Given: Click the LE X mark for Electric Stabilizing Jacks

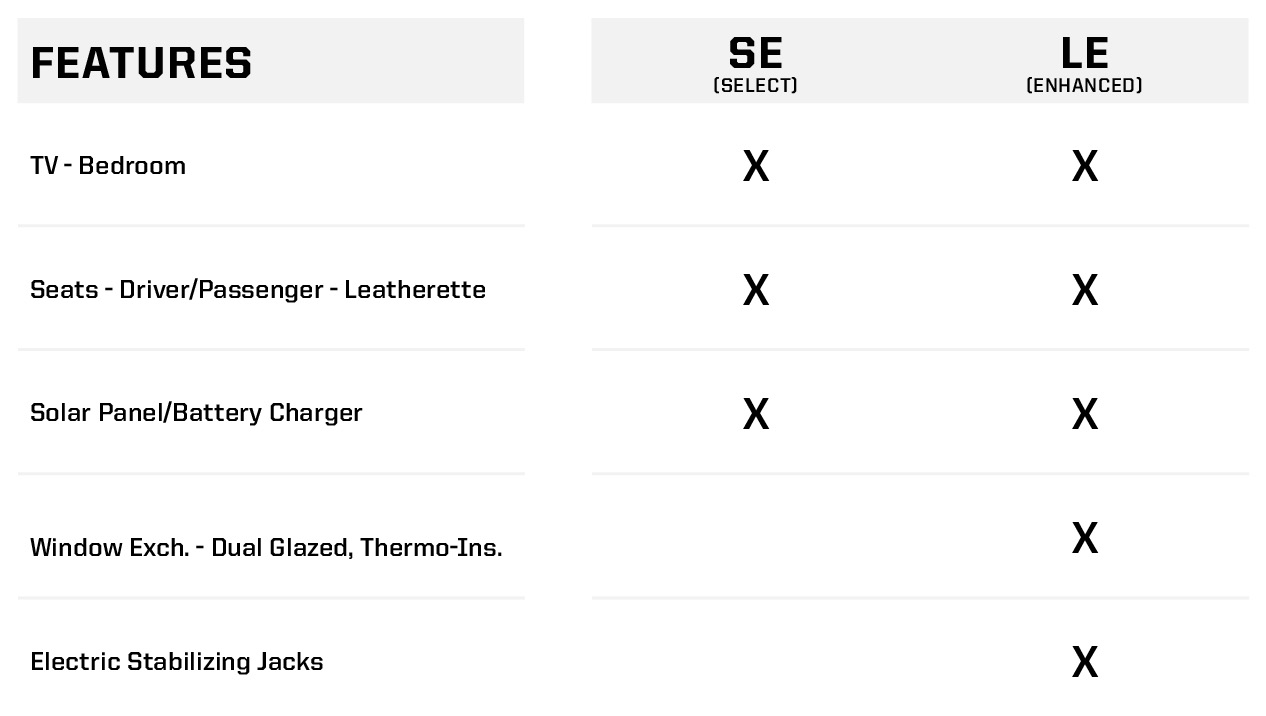Looking at the screenshot, I should [x=1084, y=662].
